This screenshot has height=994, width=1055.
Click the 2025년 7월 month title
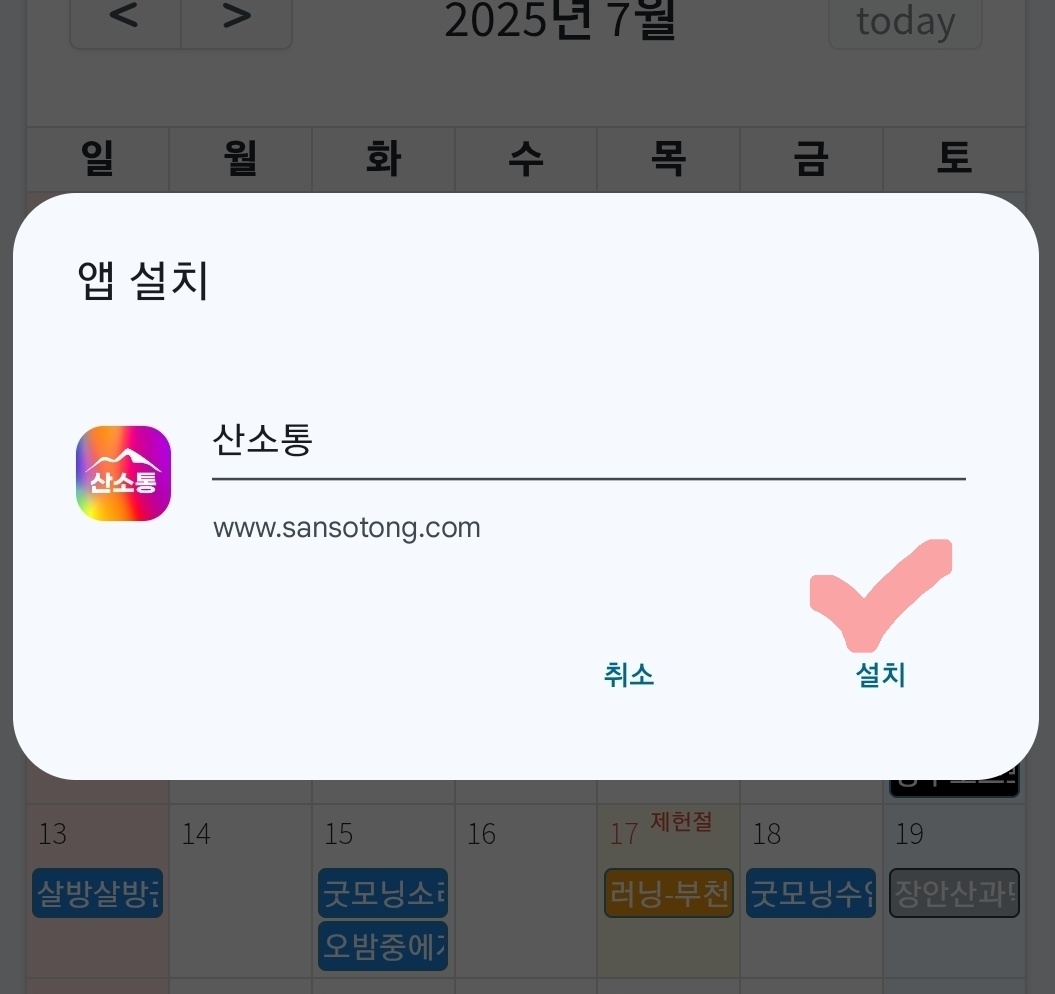tap(560, 20)
